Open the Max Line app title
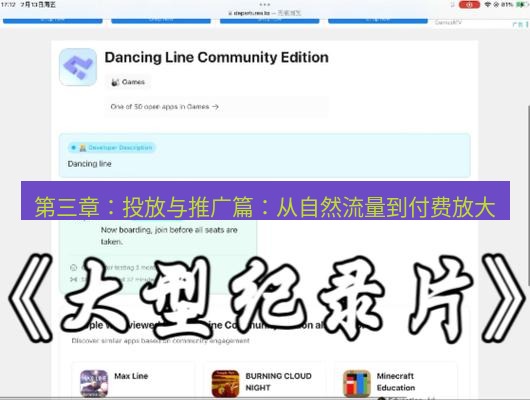Image resolution: width=530 pixels, height=400 pixels. coord(131,376)
